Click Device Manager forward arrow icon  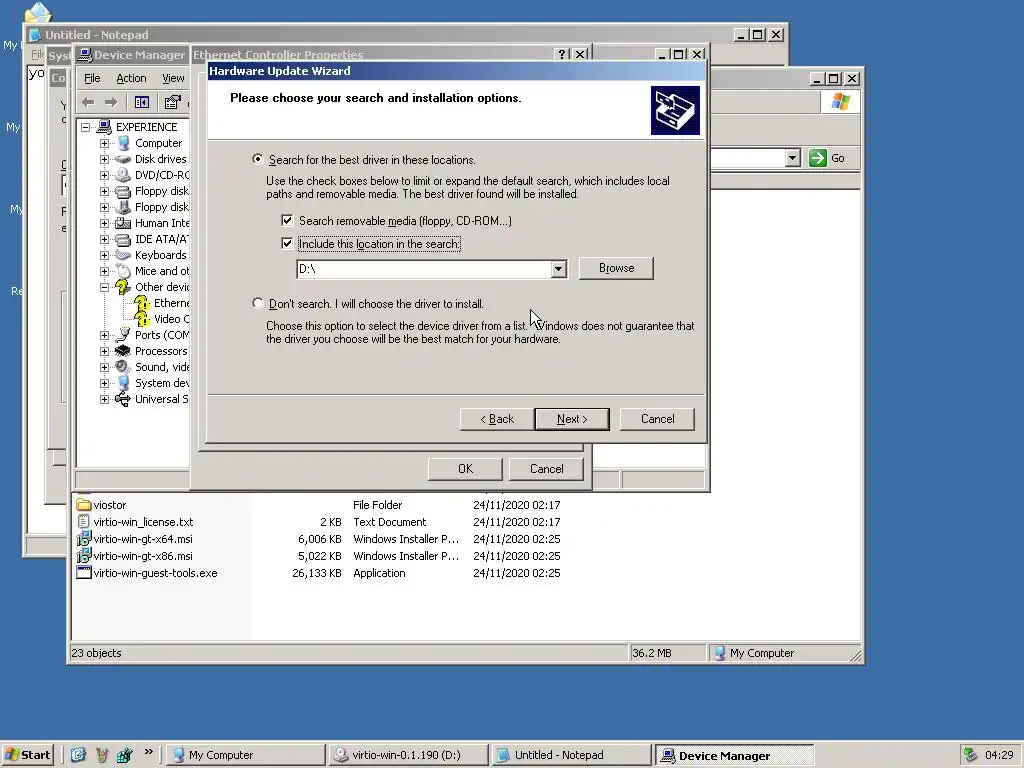[x=111, y=103]
